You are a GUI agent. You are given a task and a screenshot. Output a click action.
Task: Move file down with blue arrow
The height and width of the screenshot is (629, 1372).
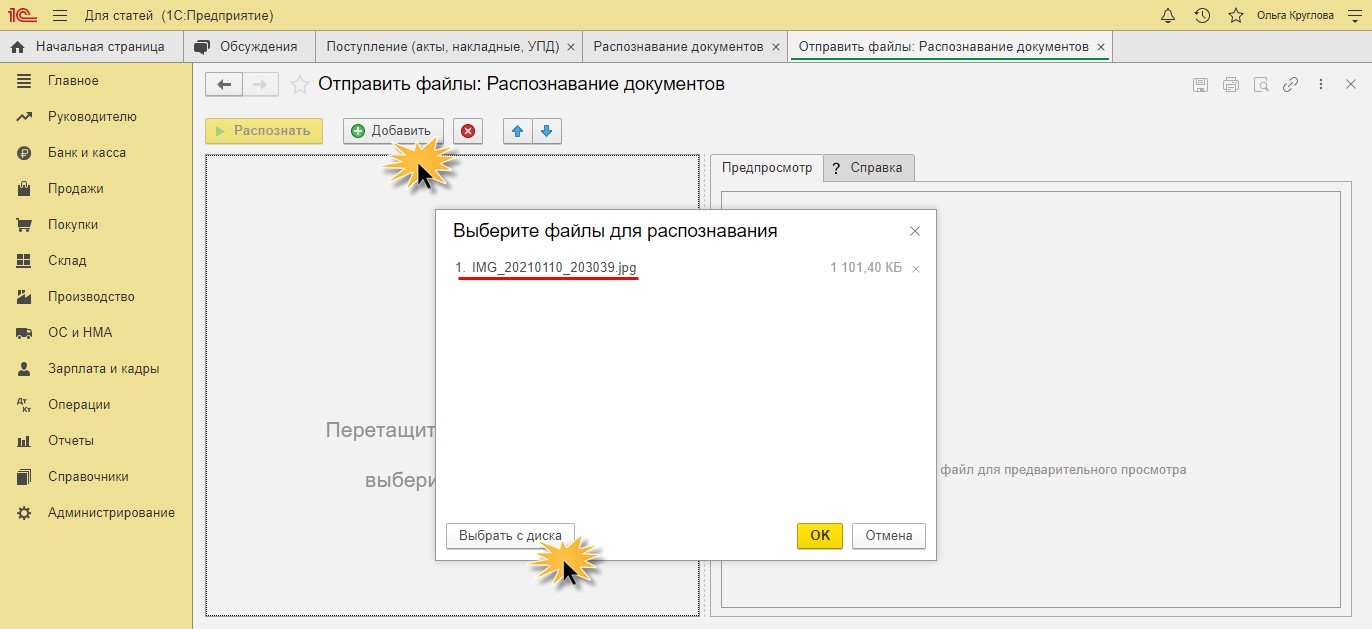pos(546,131)
